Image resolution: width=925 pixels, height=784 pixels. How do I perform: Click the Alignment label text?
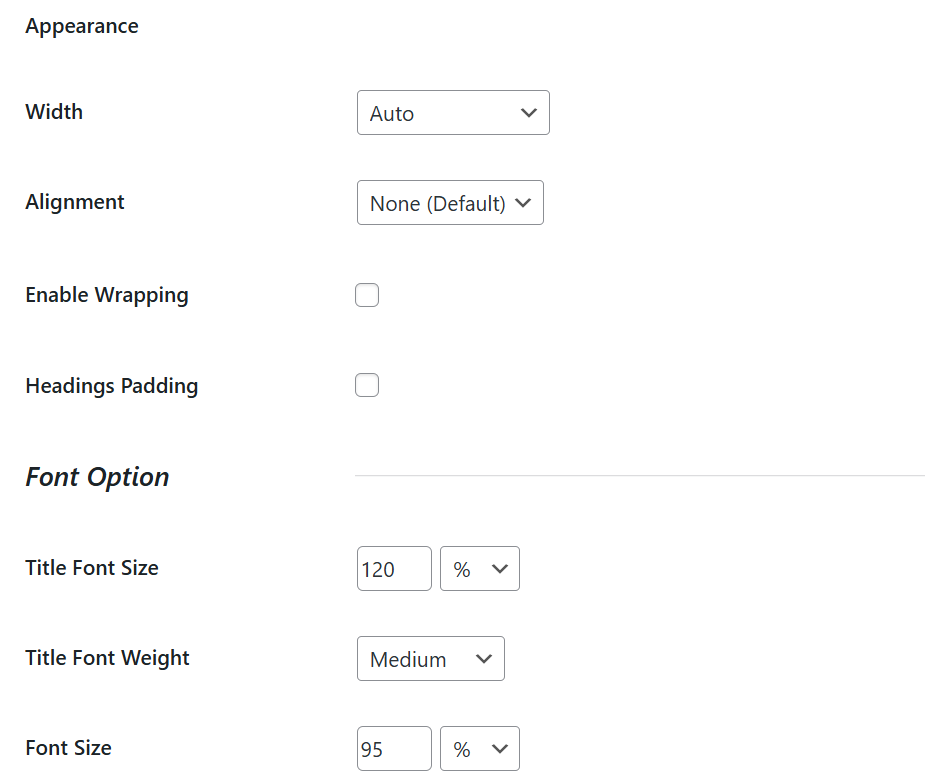pos(75,202)
